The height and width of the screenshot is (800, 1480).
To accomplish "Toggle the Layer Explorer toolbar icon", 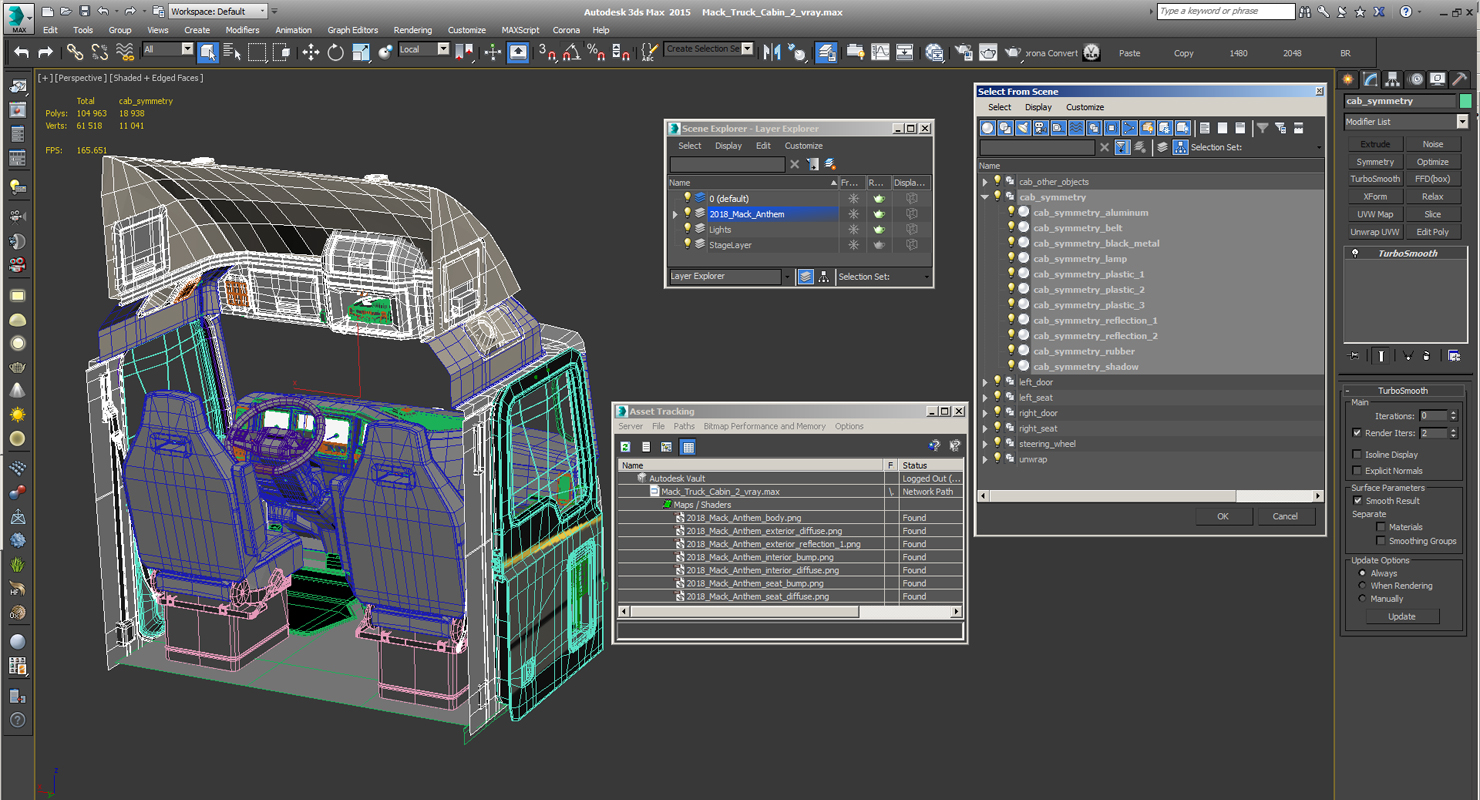I will pos(826,52).
